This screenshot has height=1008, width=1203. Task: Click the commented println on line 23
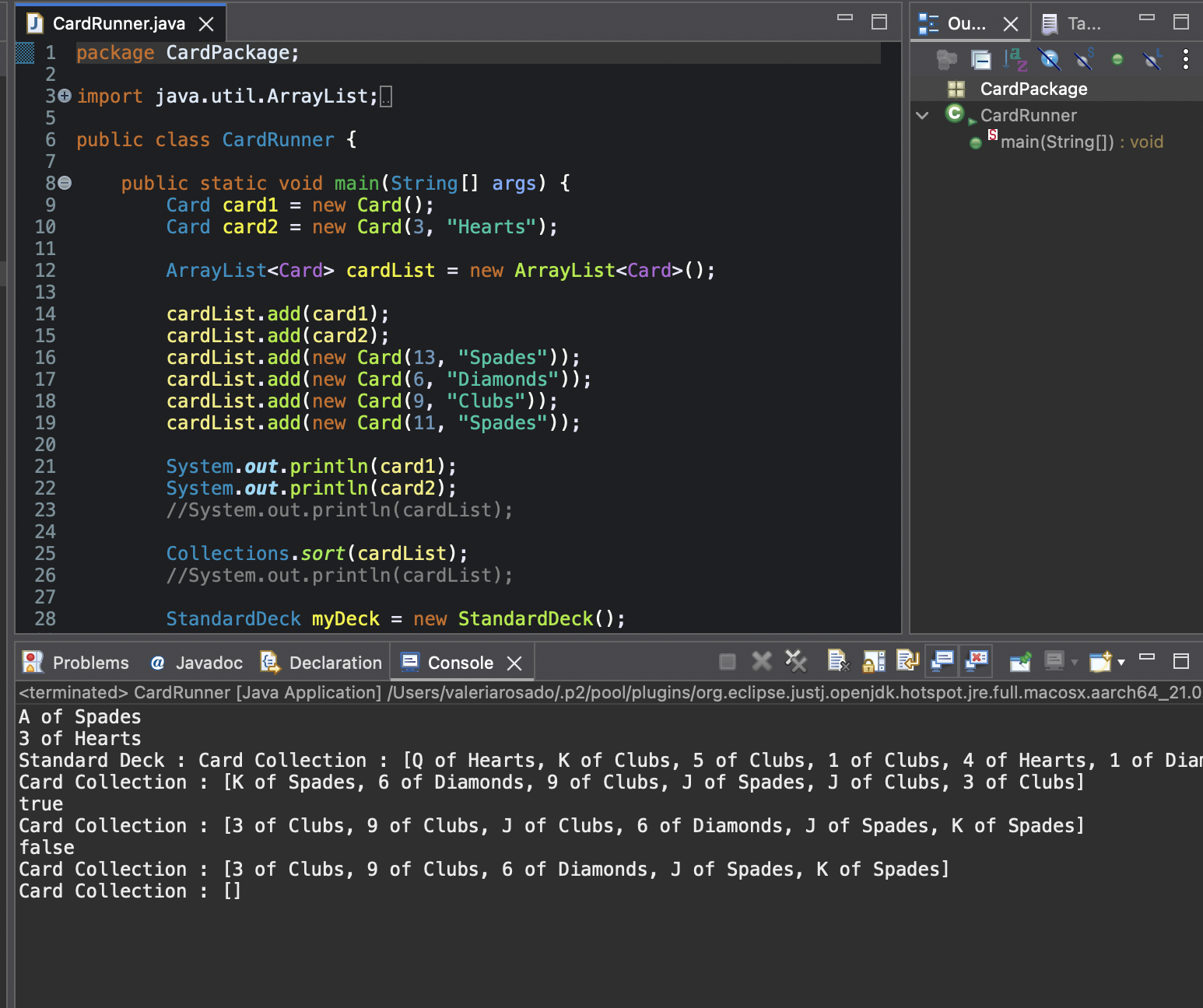pyautogui.click(x=339, y=510)
